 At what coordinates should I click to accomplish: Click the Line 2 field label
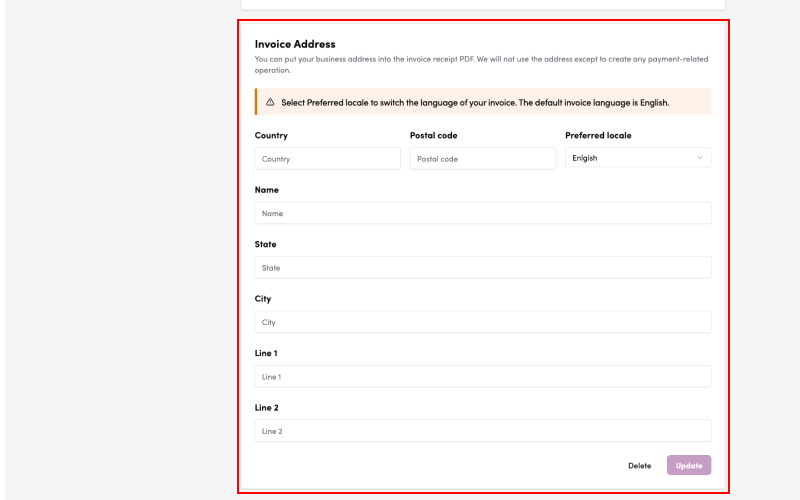(x=266, y=407)
